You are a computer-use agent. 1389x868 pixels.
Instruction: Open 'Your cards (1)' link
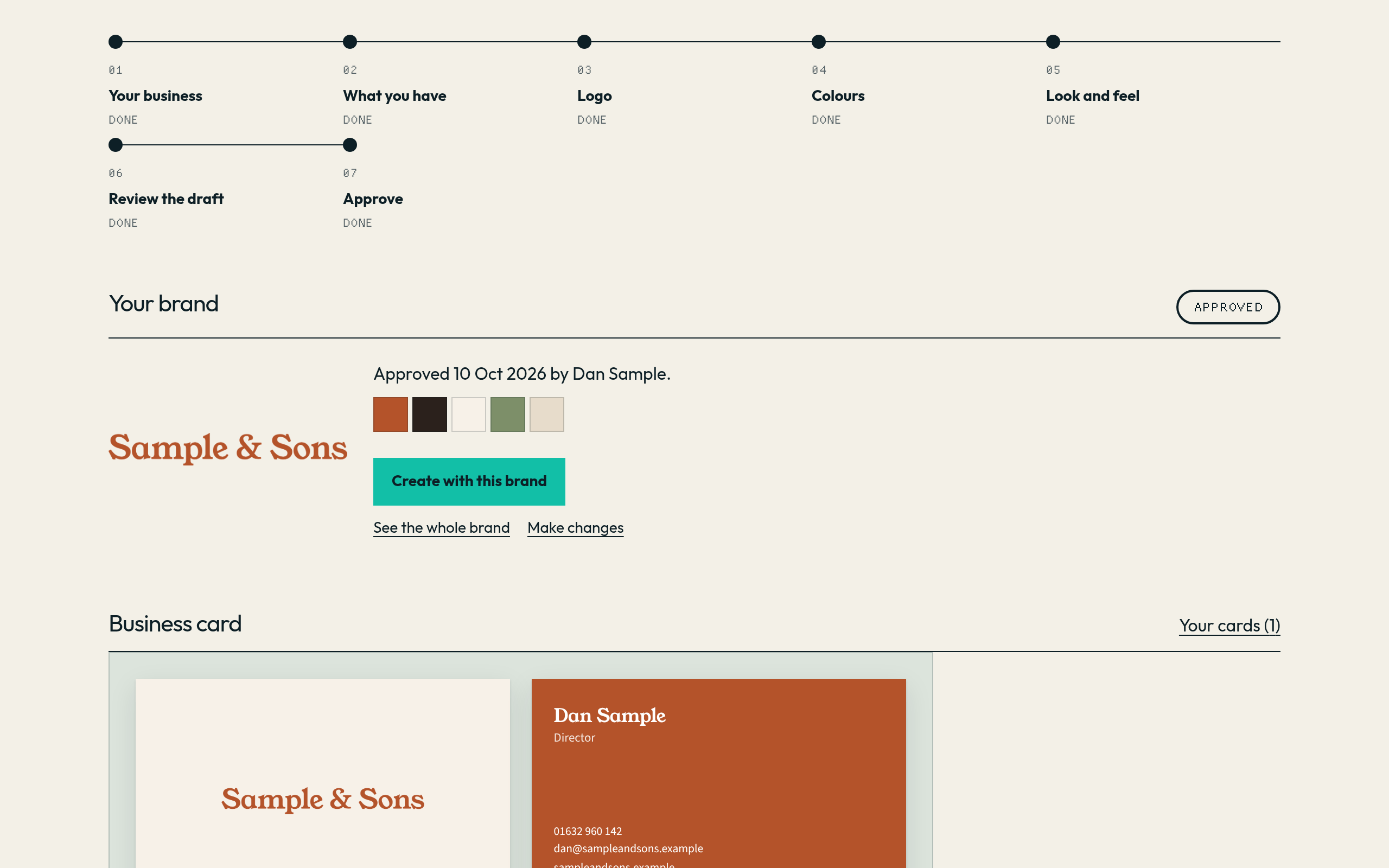click(x=1229, y=625)
